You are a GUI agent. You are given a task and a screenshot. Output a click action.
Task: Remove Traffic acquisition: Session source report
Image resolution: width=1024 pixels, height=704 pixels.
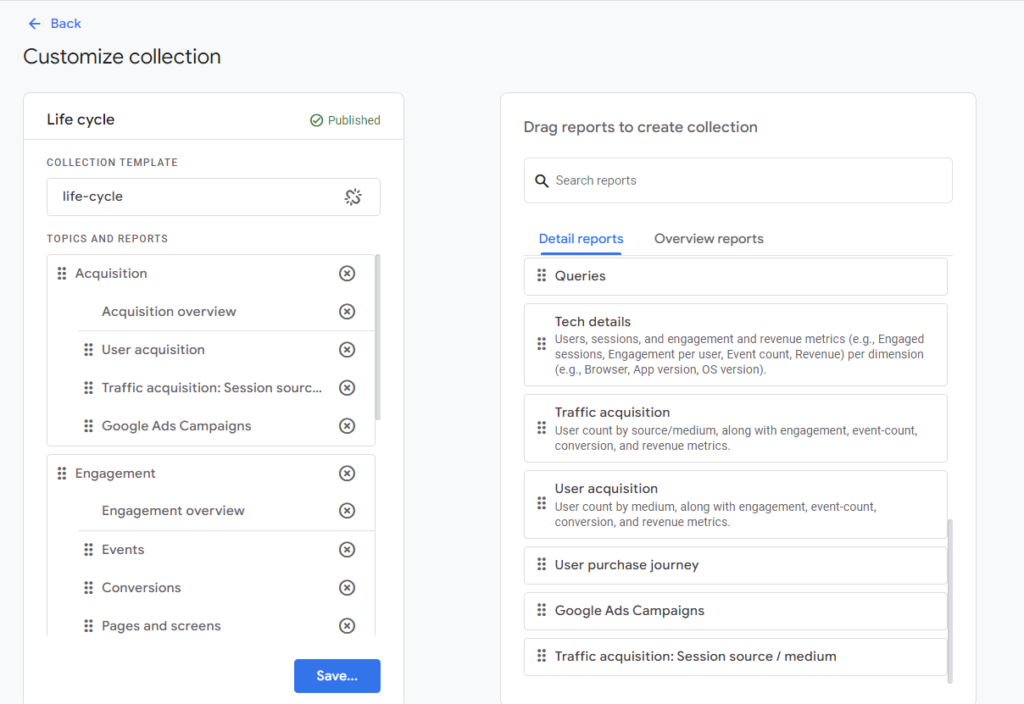click(347, 388)
